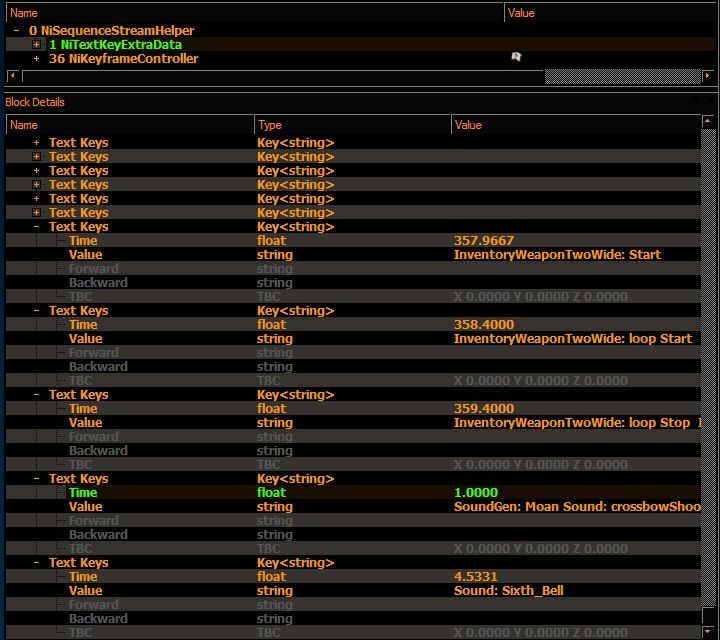Viewport: 720px width, 640px height.
Task: Click right arrow of block list horizontal scrollbar
Action: click(708, 76)
